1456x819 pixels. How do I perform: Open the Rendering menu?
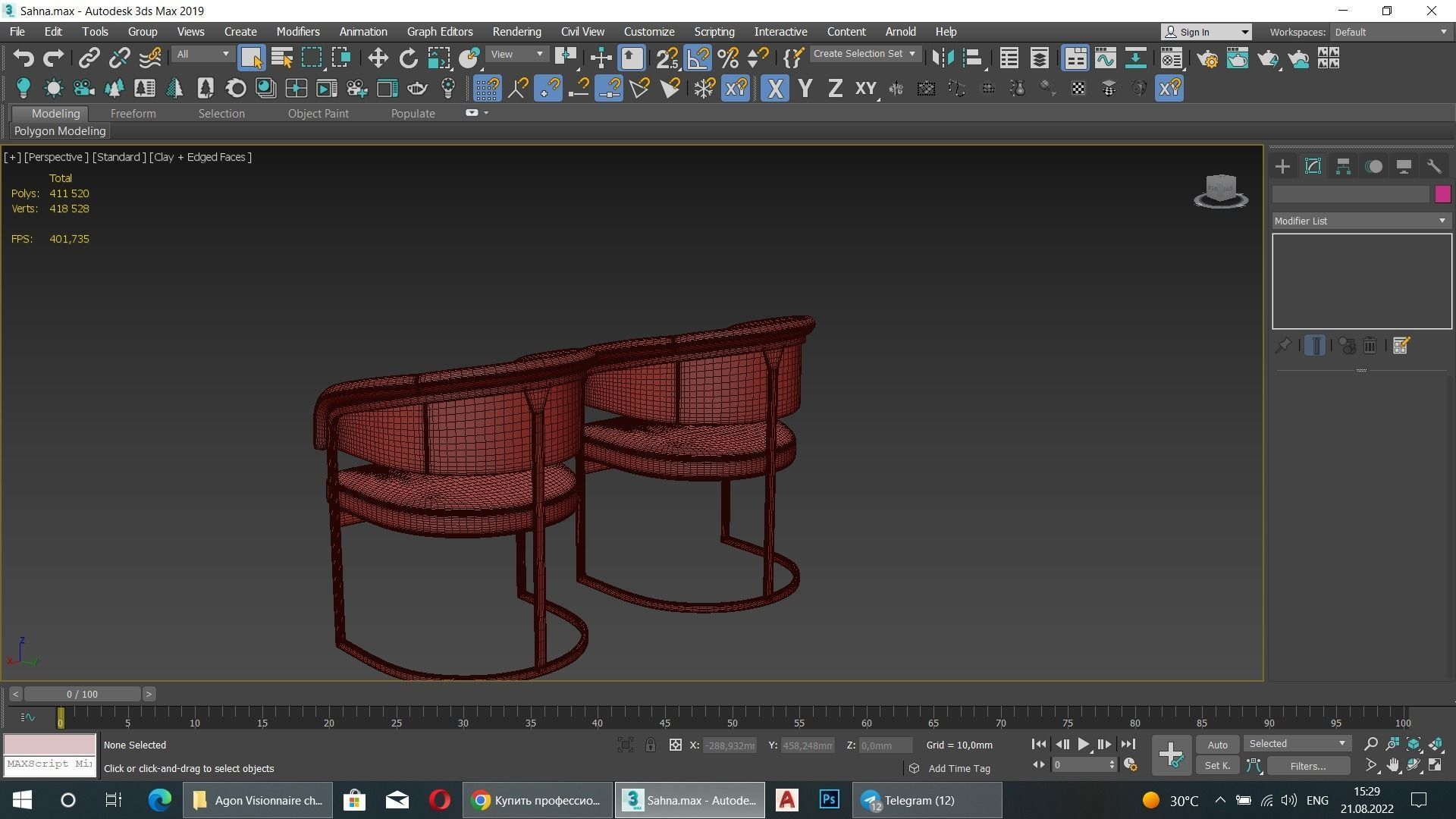516,32
